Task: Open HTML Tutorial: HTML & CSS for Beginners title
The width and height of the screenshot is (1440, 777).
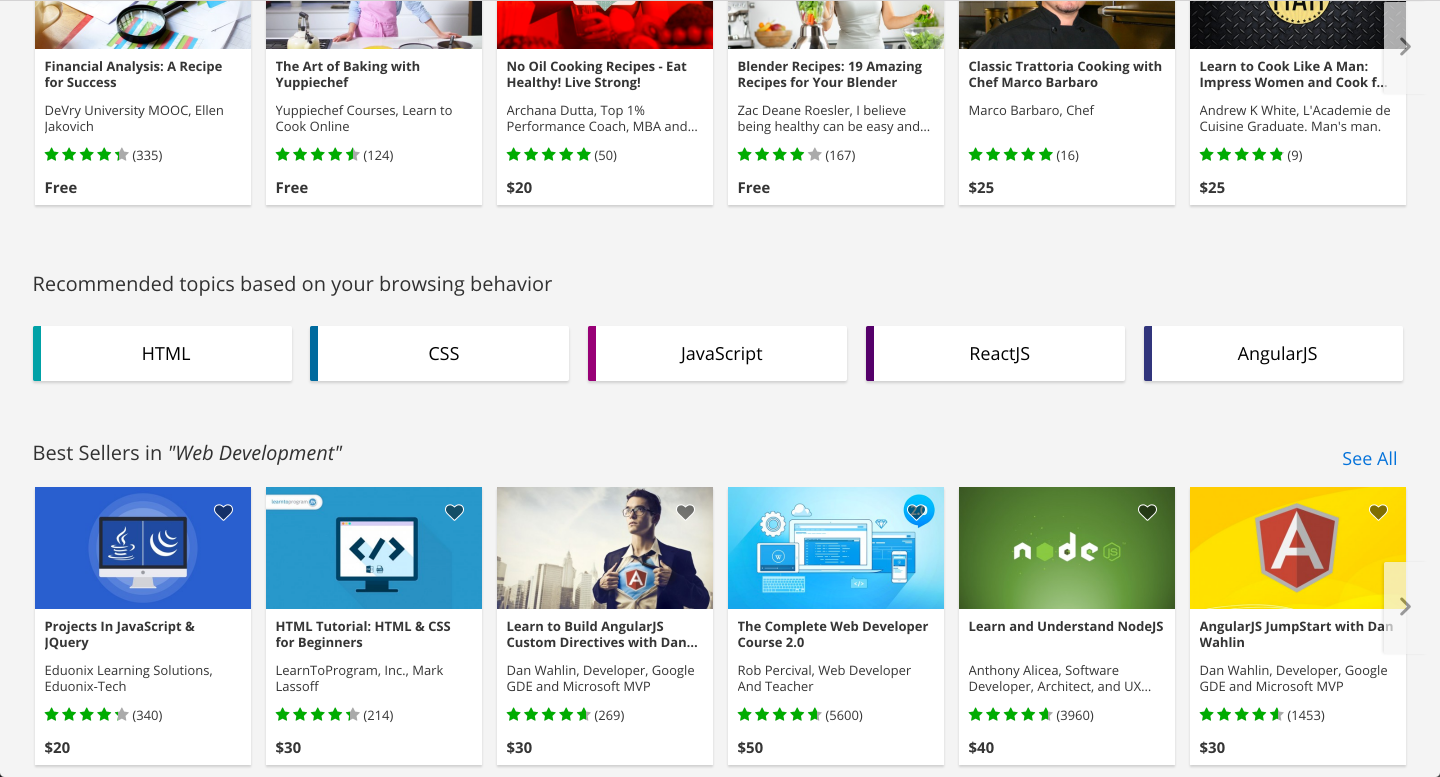Action: tap(363, 634)
